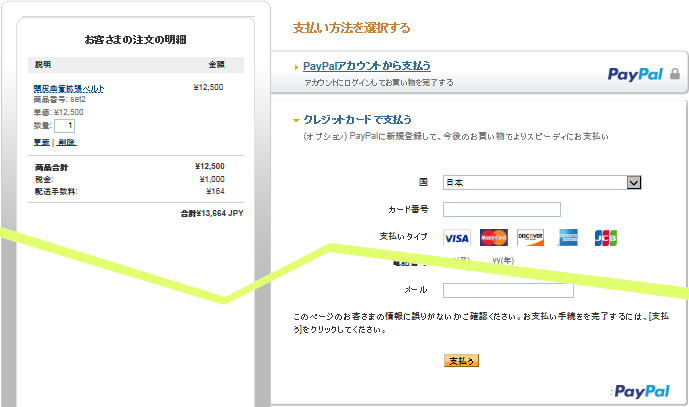Viewport: 689px width, 407px height.
Task: Choose the American Express card icon
Action: point(568,237)
